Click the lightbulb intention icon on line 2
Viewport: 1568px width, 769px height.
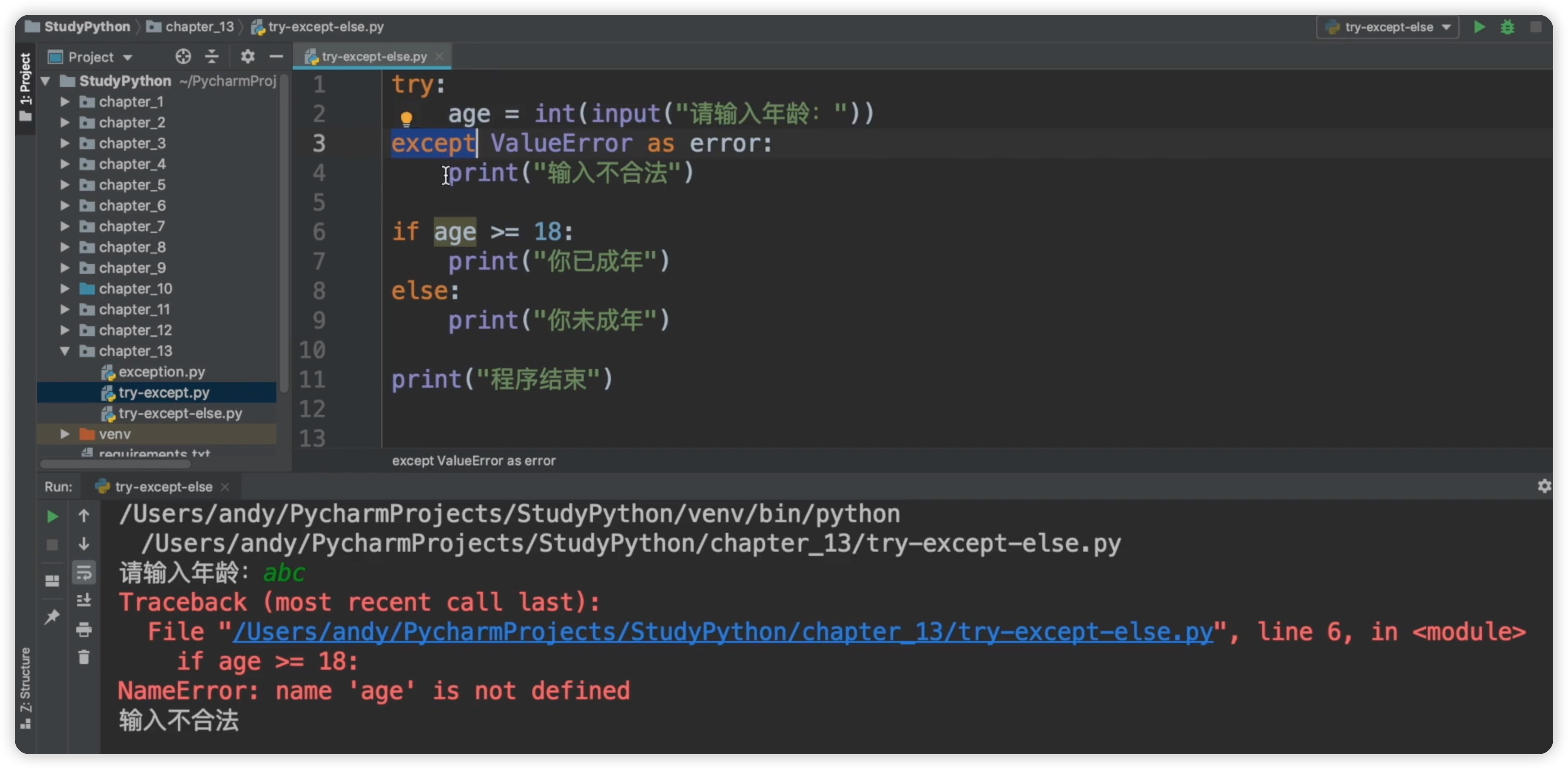point(406,118)
